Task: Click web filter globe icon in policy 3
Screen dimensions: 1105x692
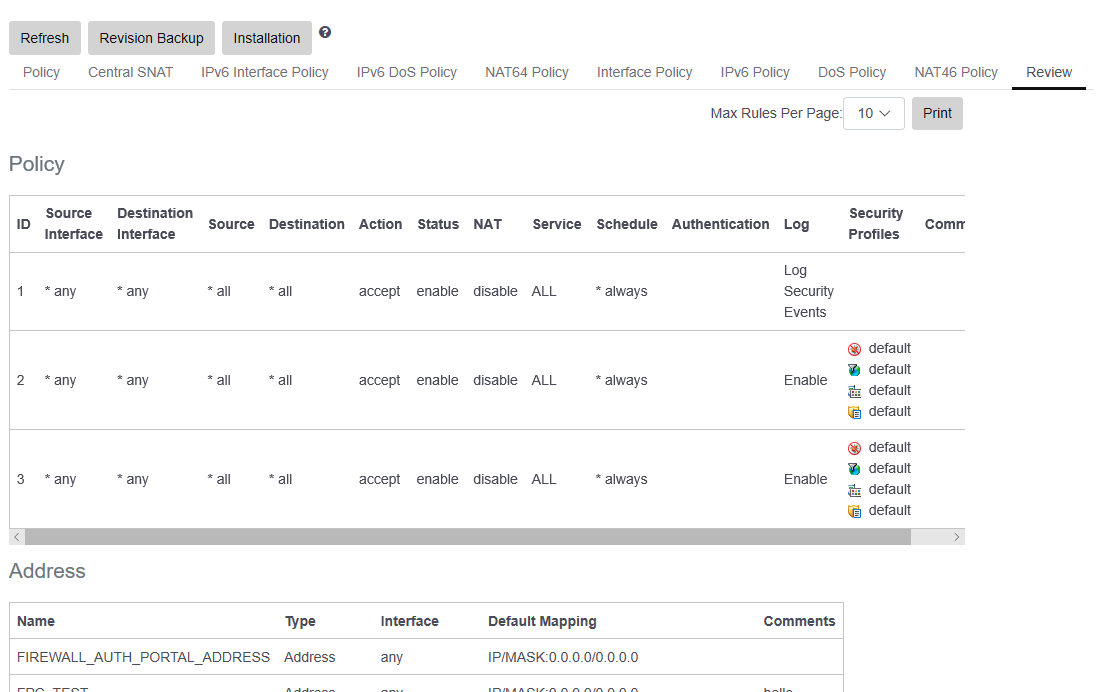Action: pos(854,469)
